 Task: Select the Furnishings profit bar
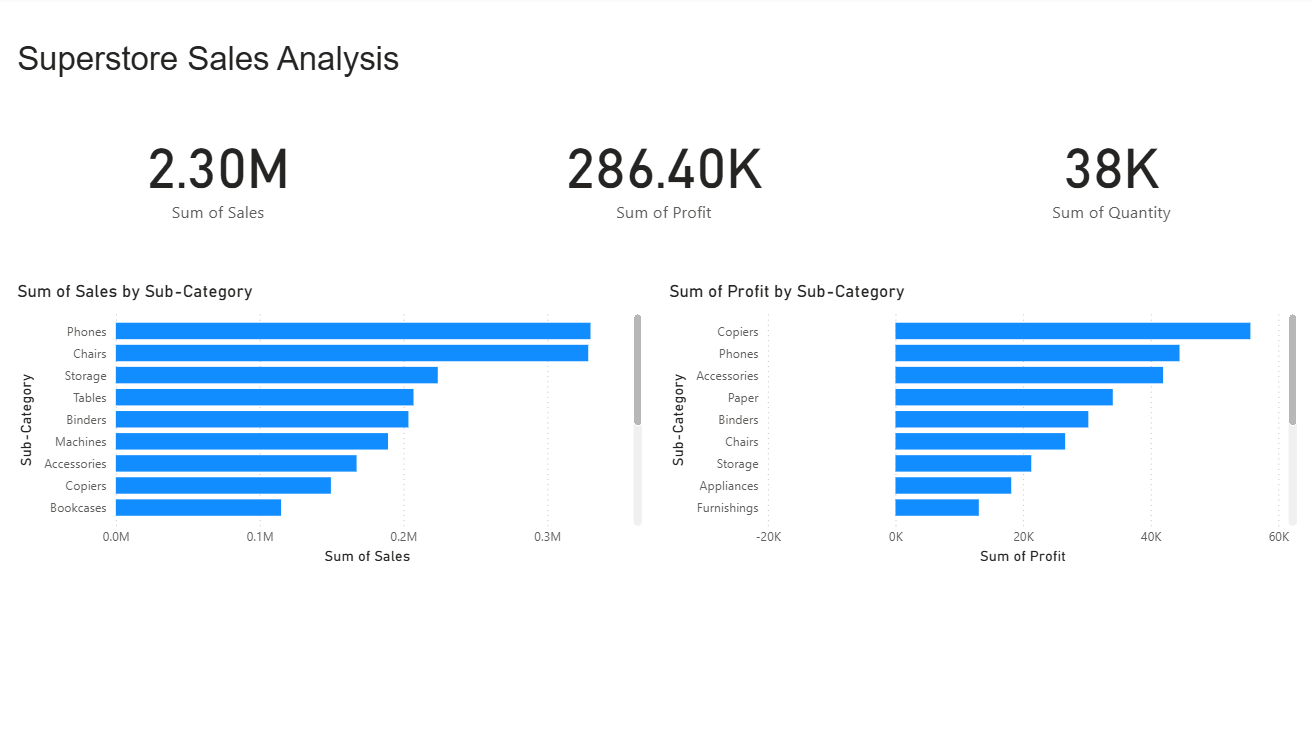936,507
